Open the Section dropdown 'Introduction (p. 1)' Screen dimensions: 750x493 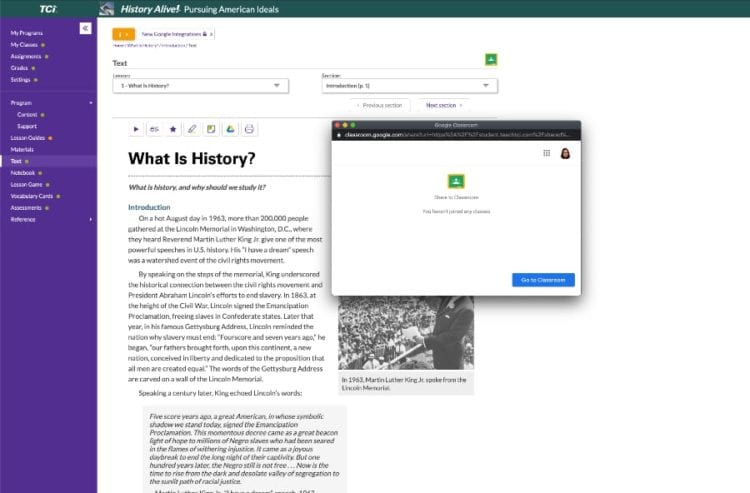point(408,86)
